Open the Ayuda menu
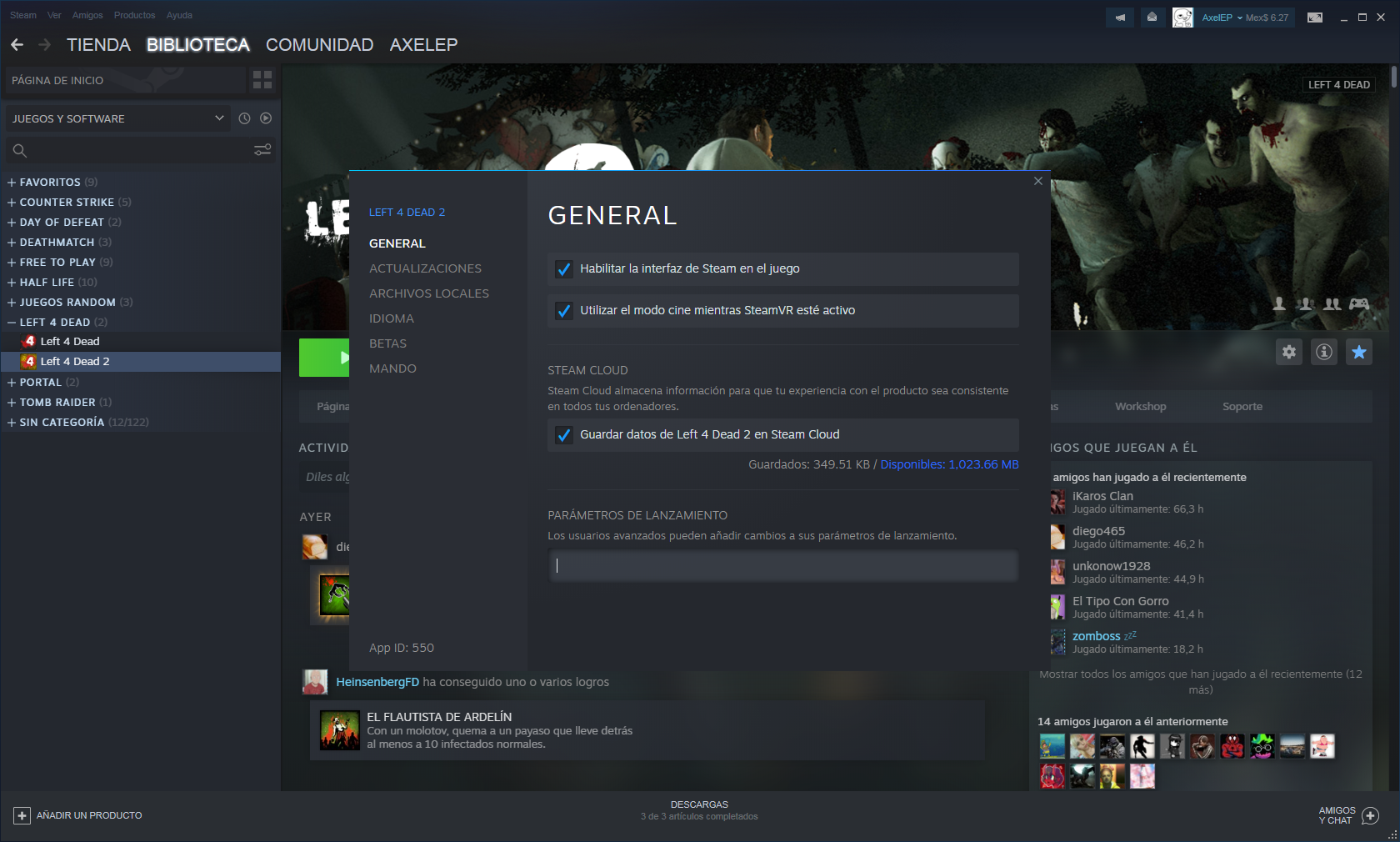Image resolution: width=1400 pixels, height=842 pixels. [179, 15]
